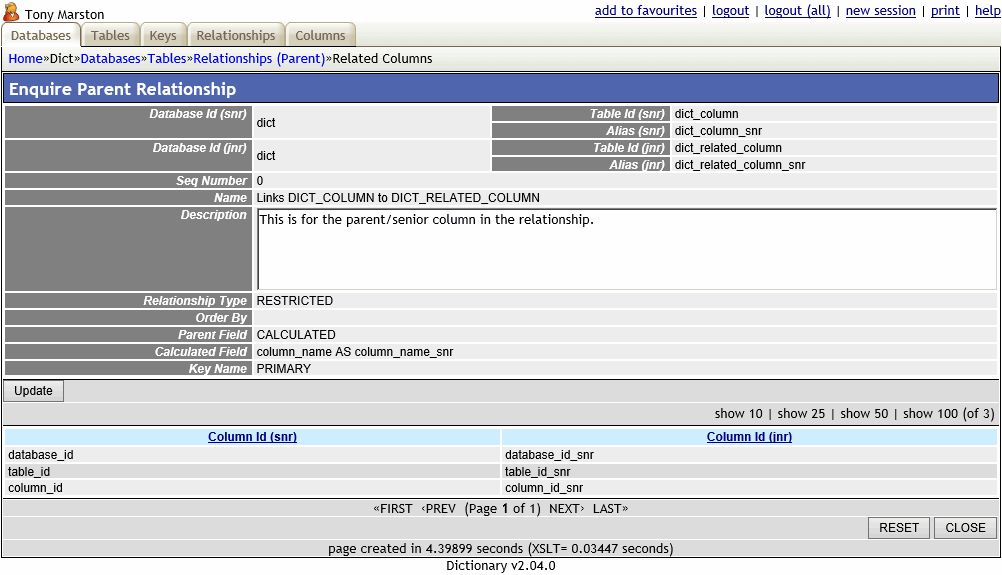Open the help link
1002x575 pixels.
click(x=987, y=11)
